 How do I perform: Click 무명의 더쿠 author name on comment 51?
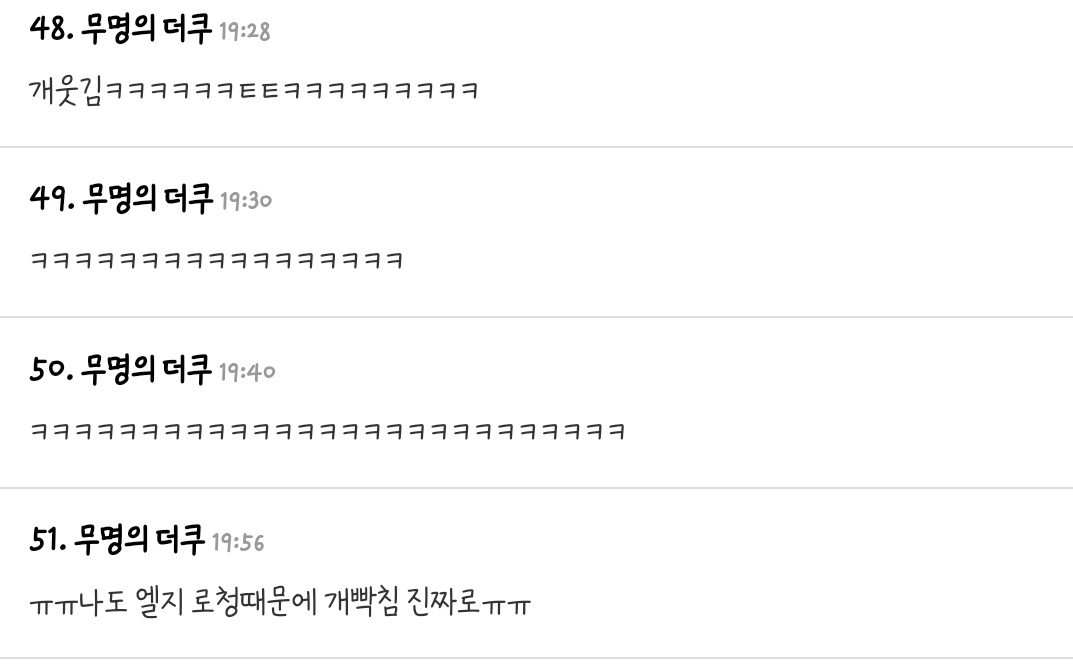coord(139,540)
